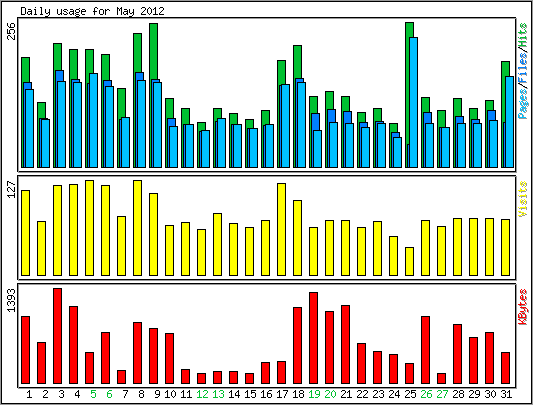Click the light blue pages bar for day 31
This screenshot has height=405, width=533.
click(x=510, y=122)
